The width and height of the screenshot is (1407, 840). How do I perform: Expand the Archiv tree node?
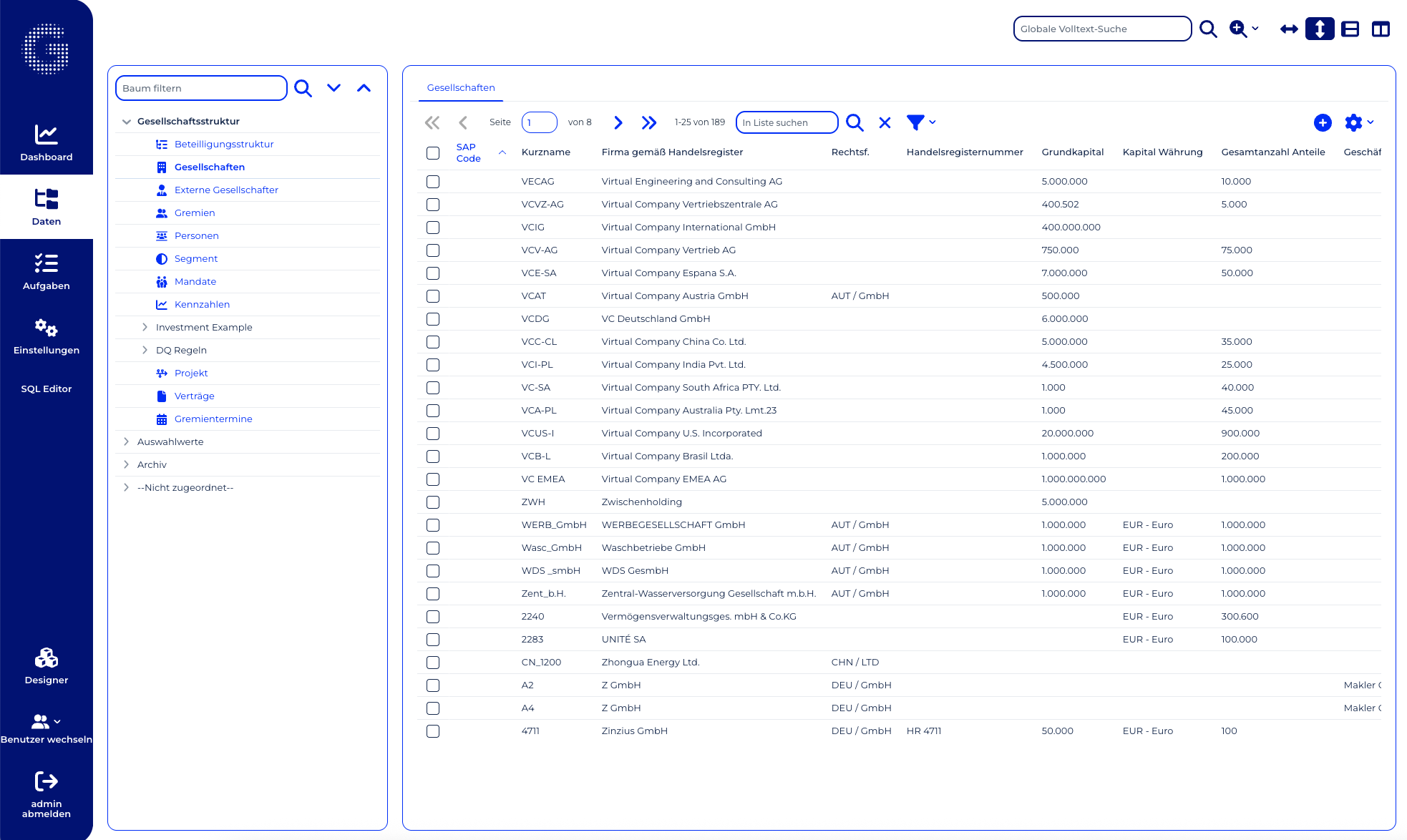click(x=127, y=464)
